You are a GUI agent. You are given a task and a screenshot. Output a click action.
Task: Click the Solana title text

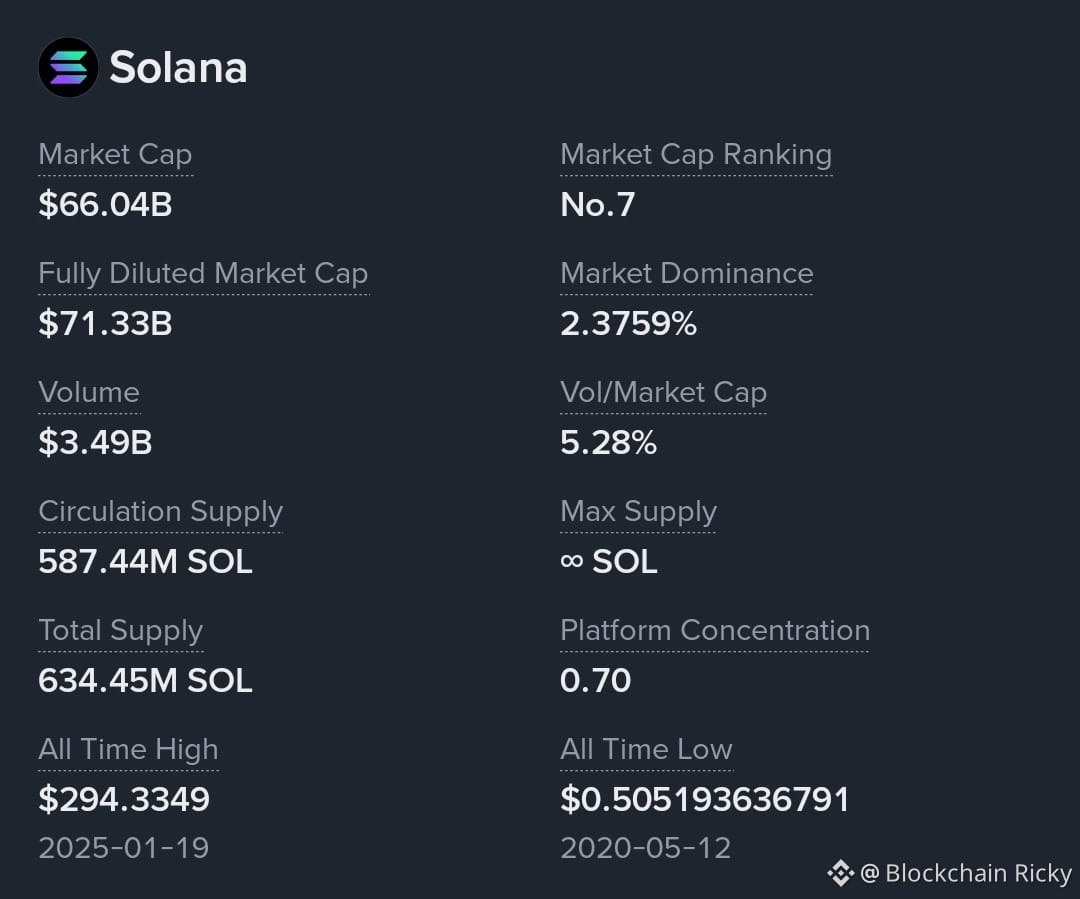[178, 68]
